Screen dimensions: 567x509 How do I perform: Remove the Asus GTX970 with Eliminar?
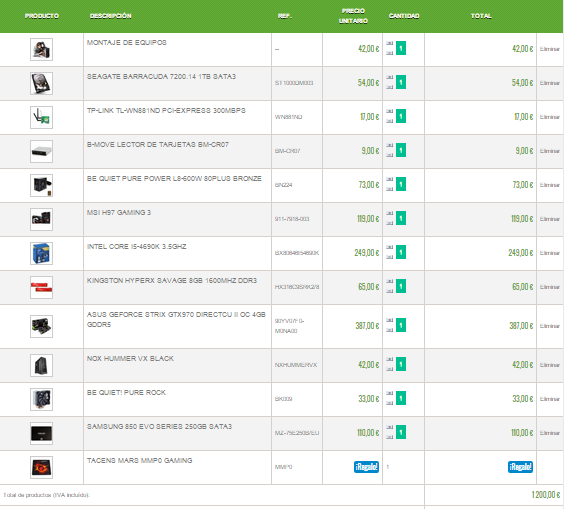[550, 326]
